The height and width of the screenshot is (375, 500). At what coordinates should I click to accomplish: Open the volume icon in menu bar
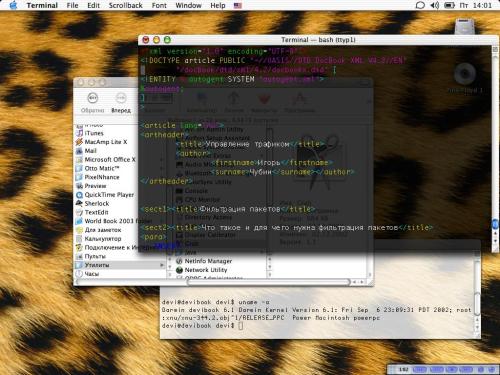point(435,5)
